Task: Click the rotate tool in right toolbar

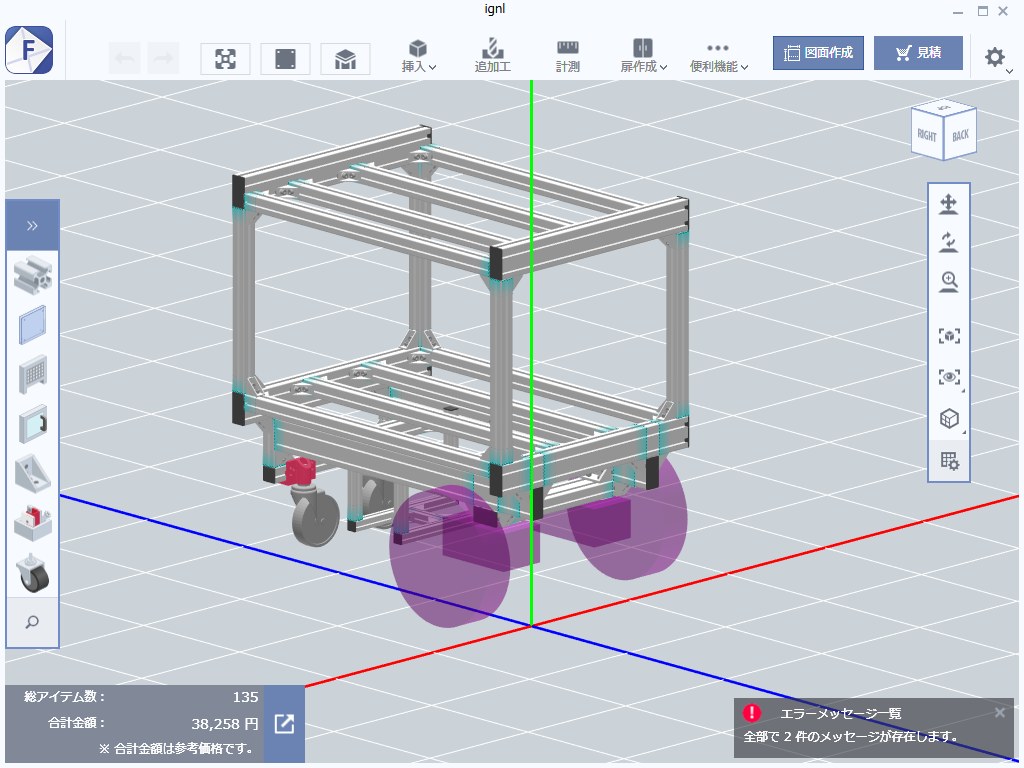Action: pos(948,242)
